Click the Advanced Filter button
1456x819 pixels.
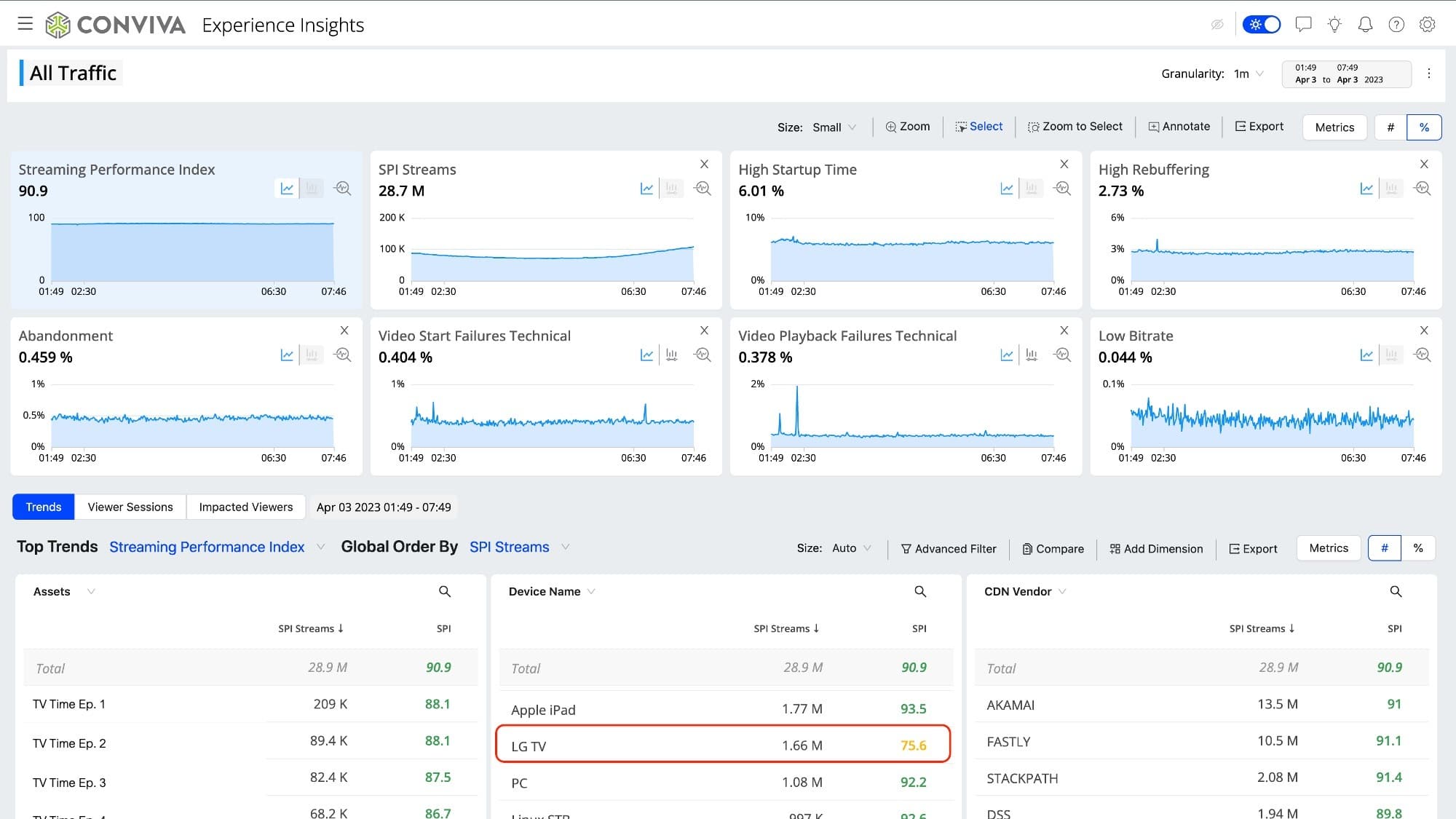(x=949, y=549)
